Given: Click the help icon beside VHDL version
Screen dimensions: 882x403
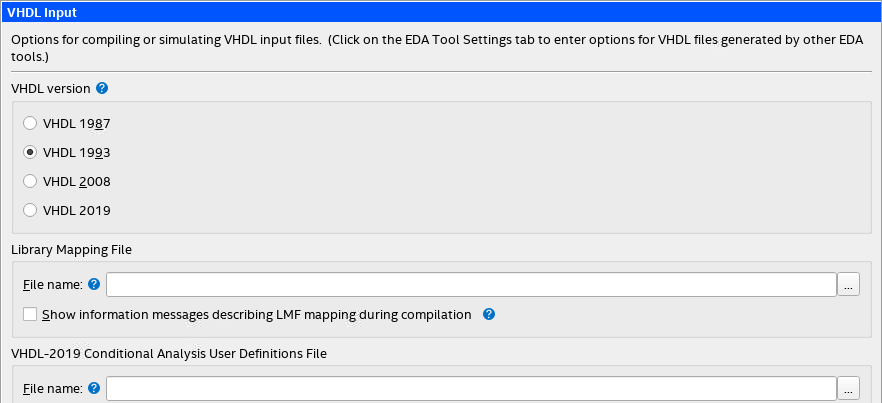Looking at the screenshot, I should point(102,88).
